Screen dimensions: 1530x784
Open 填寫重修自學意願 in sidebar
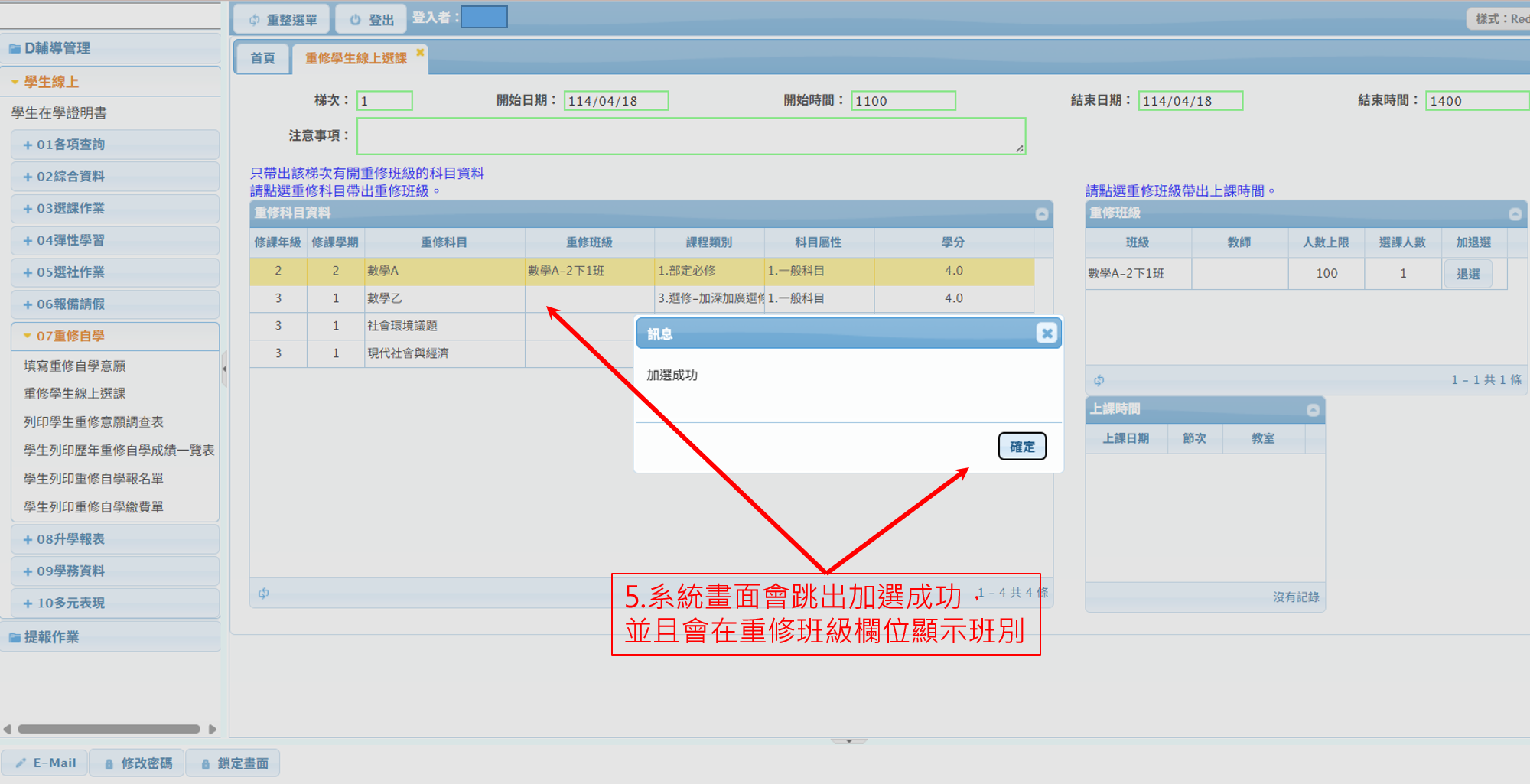[74, 366]
